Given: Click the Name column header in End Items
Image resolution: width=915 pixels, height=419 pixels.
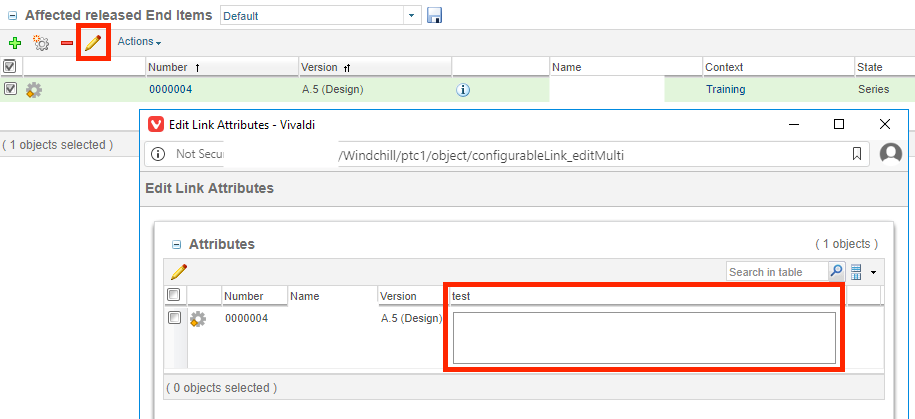Looking at the screenshot, I should (626, 67).
